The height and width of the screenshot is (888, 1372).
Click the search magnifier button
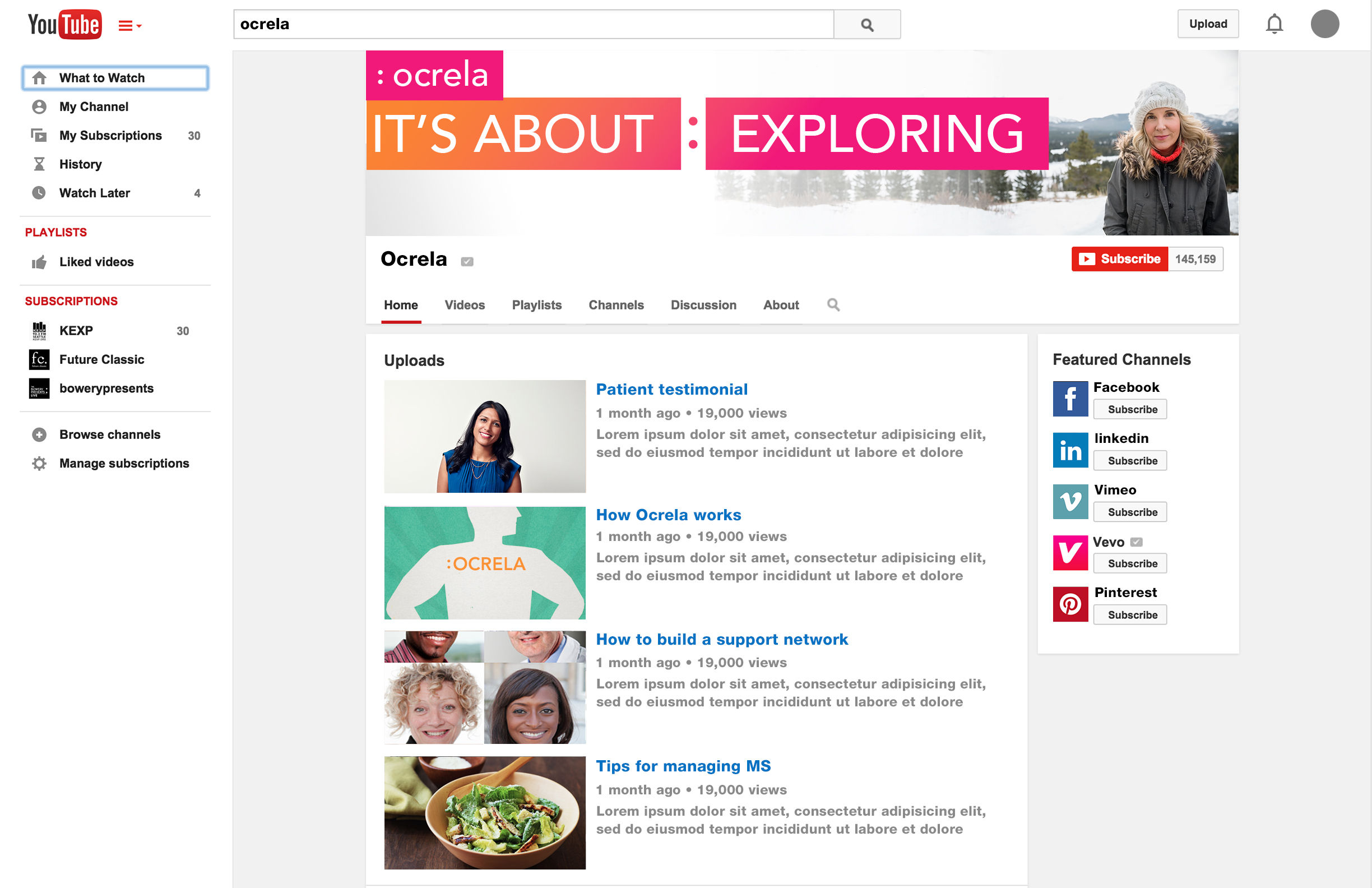point(867,24)
